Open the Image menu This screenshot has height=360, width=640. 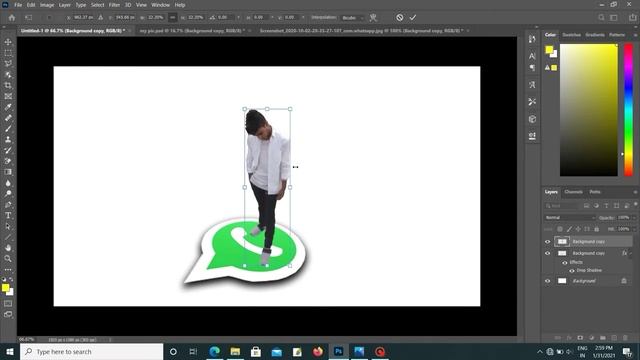click(x=47, y=5)
